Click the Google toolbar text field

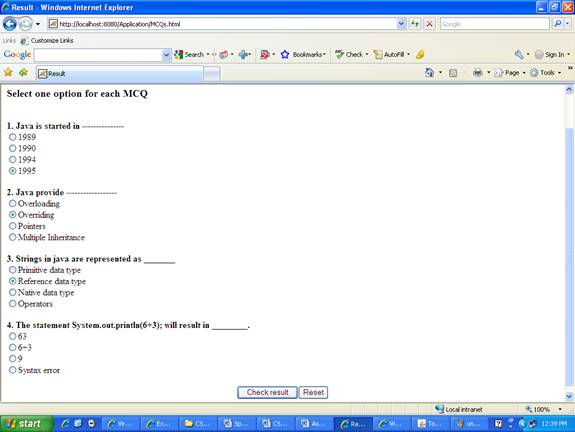[x=98, y=55]
